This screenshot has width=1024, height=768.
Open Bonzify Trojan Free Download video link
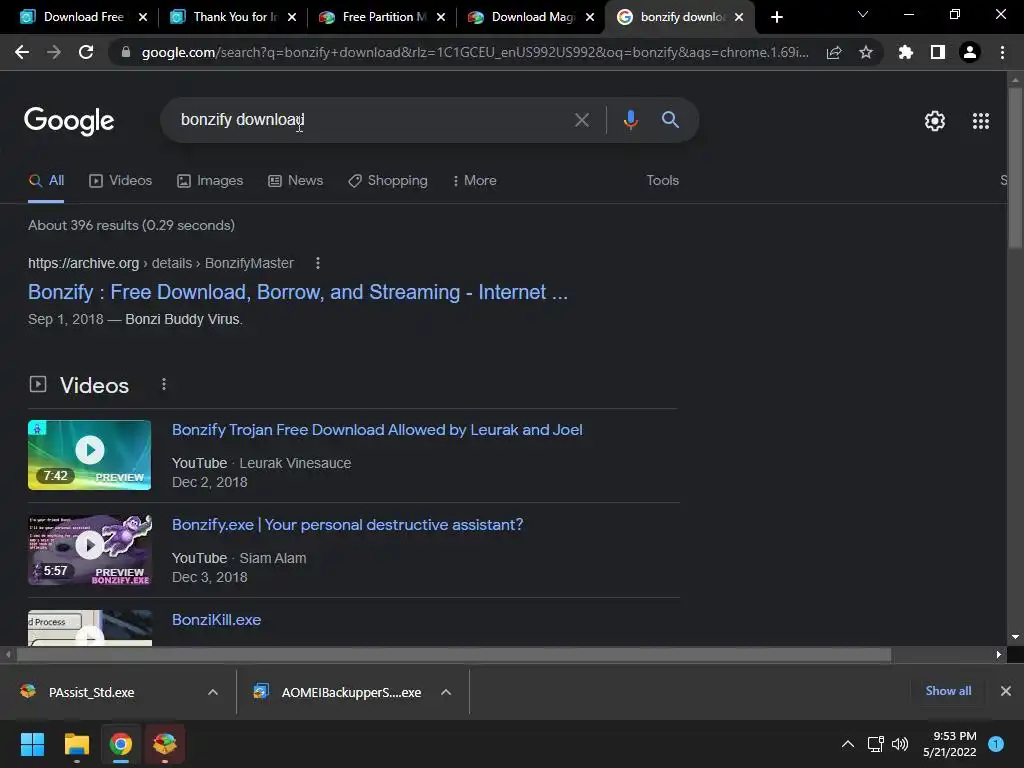click(x=377, y=430)
